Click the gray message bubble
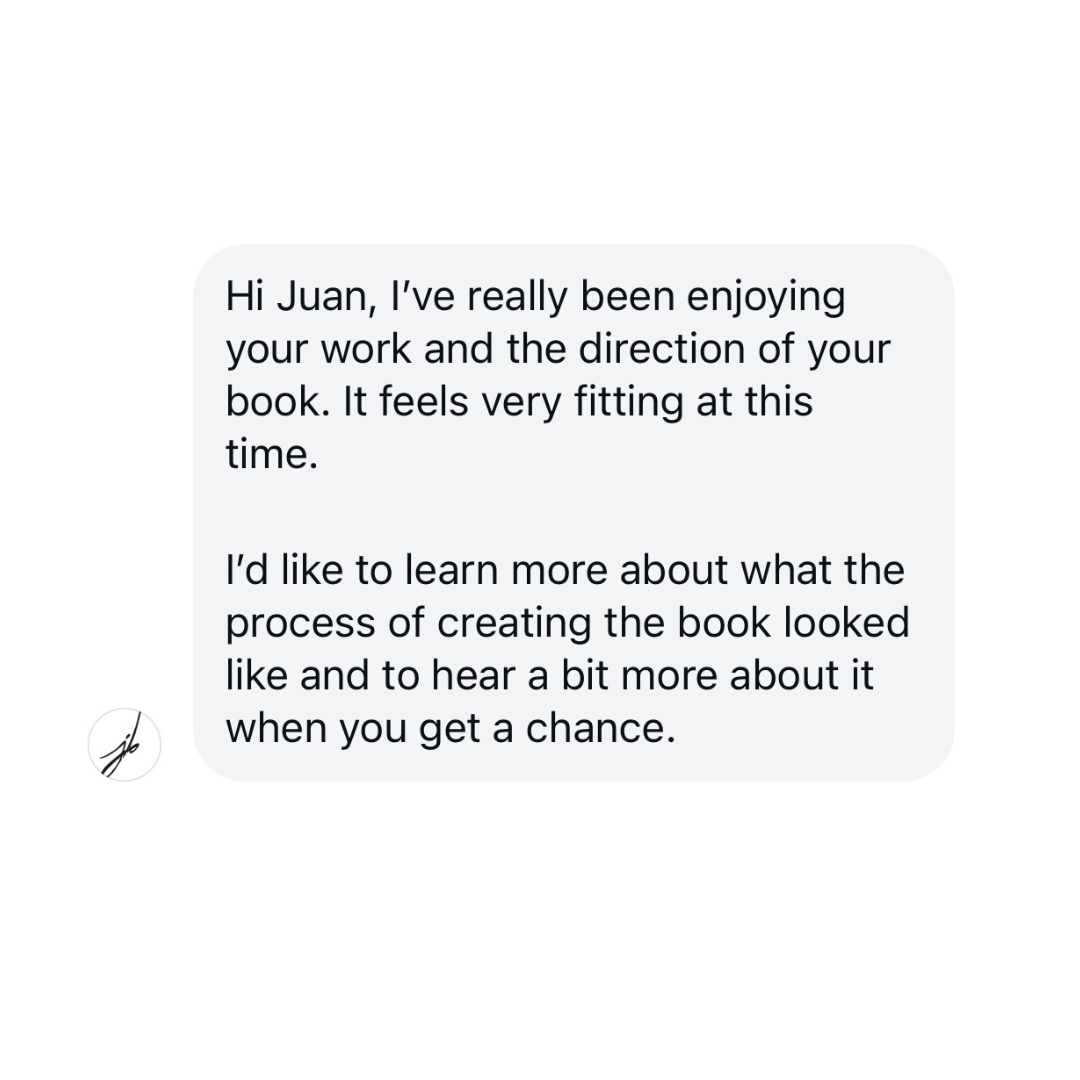 pos(574,512)
